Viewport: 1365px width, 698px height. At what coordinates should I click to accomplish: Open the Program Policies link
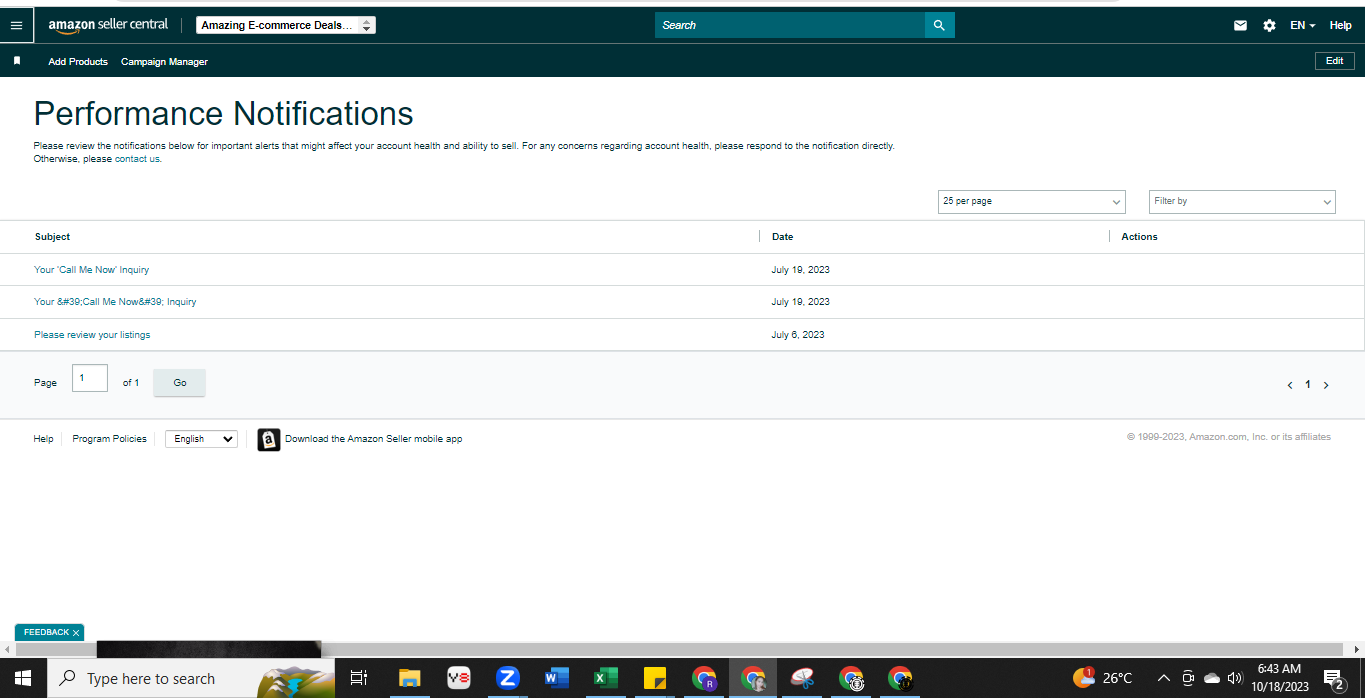[x=109, y=439]
